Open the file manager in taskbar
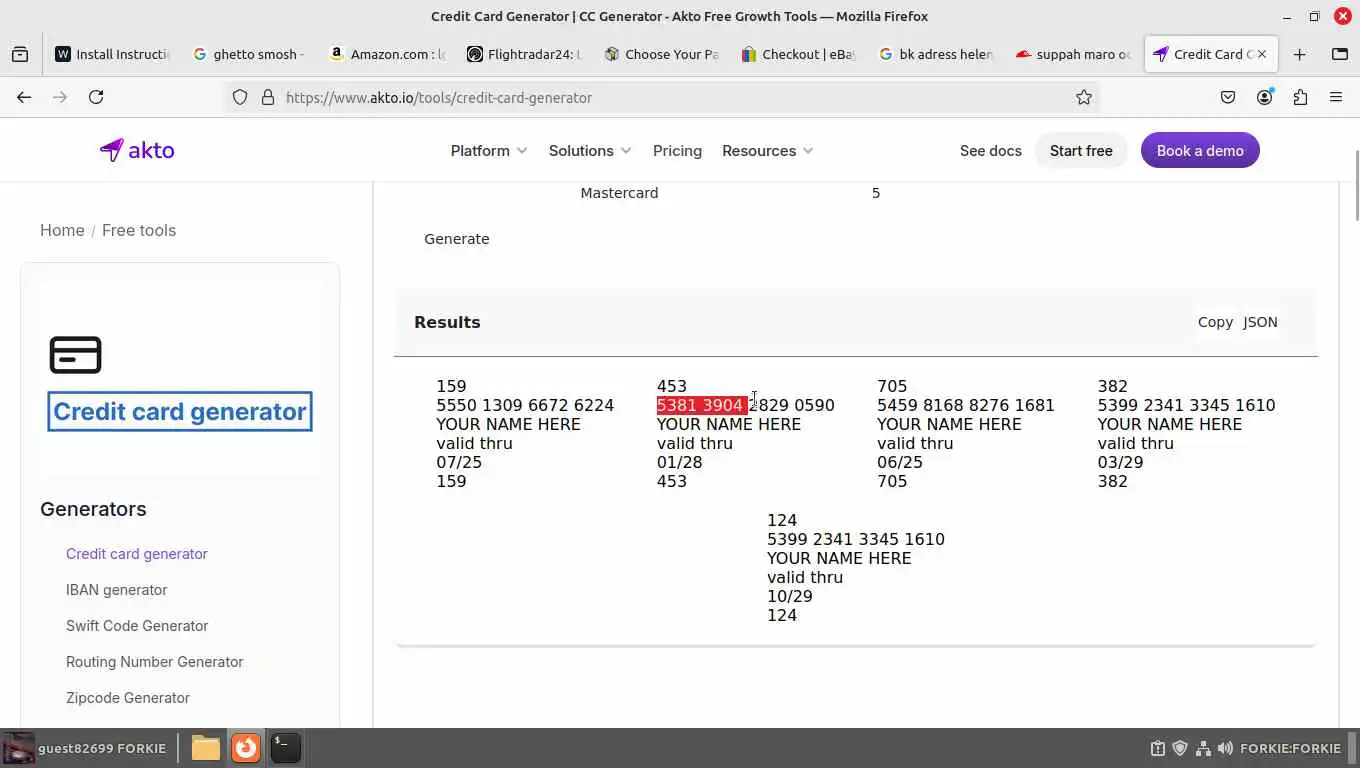 [206, 748]
